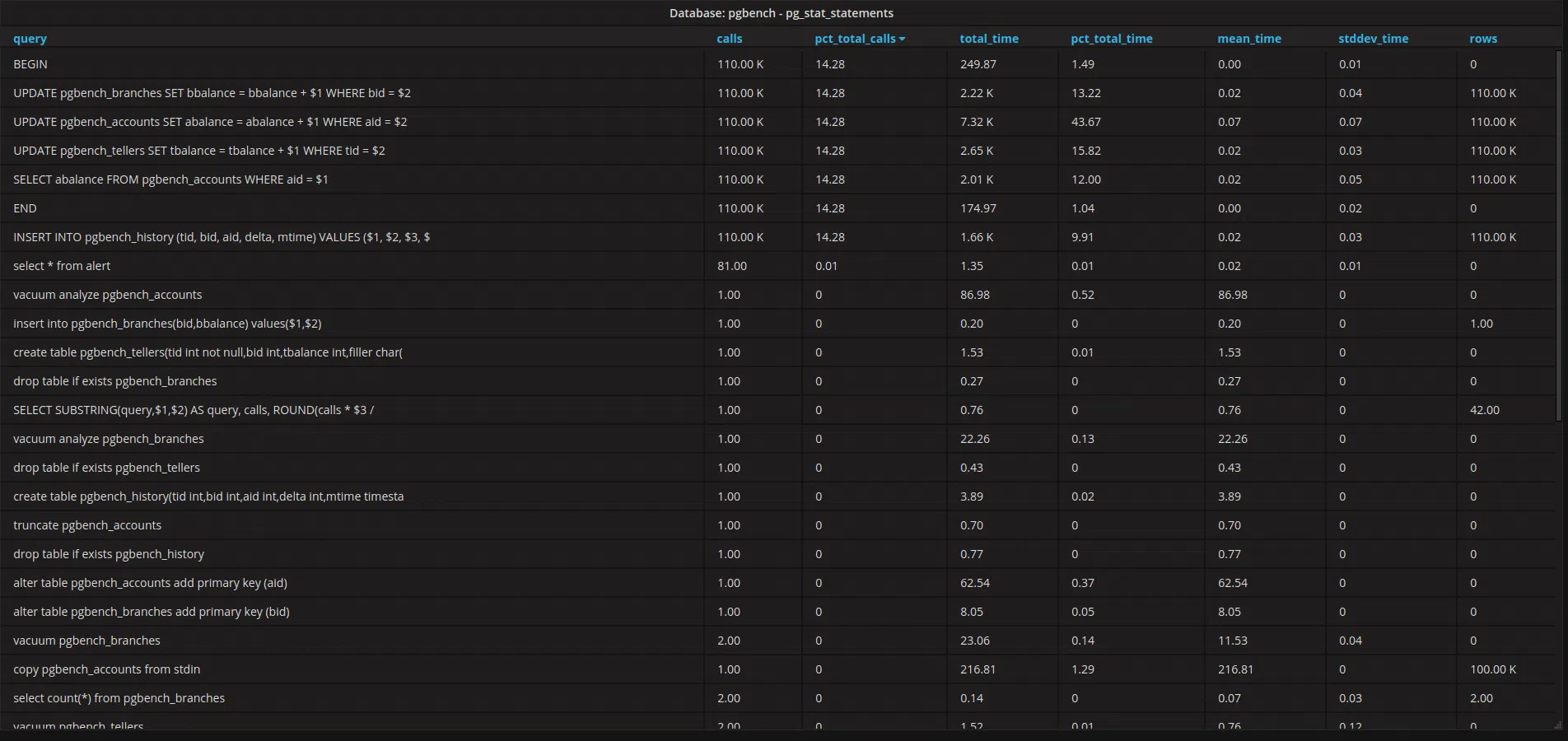Select the 'select * from alert' query
Screen dimensions: 1568x741
point(62,266)
